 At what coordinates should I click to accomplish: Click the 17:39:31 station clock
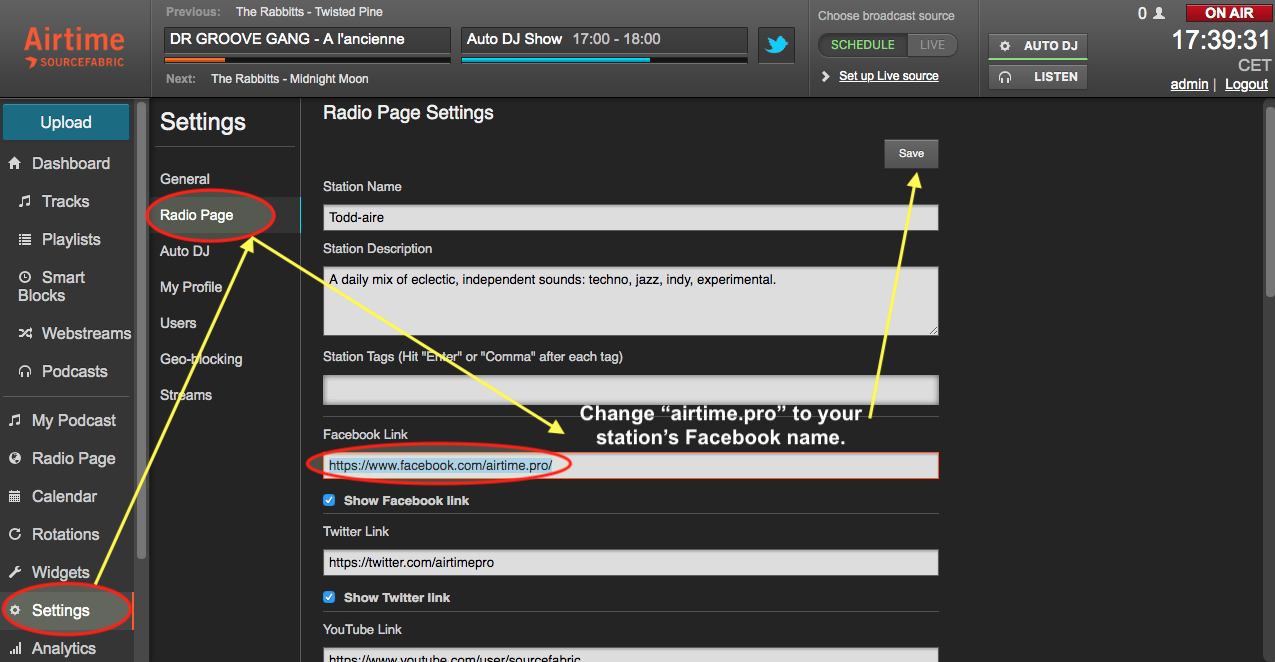(x=1220, y=40)
